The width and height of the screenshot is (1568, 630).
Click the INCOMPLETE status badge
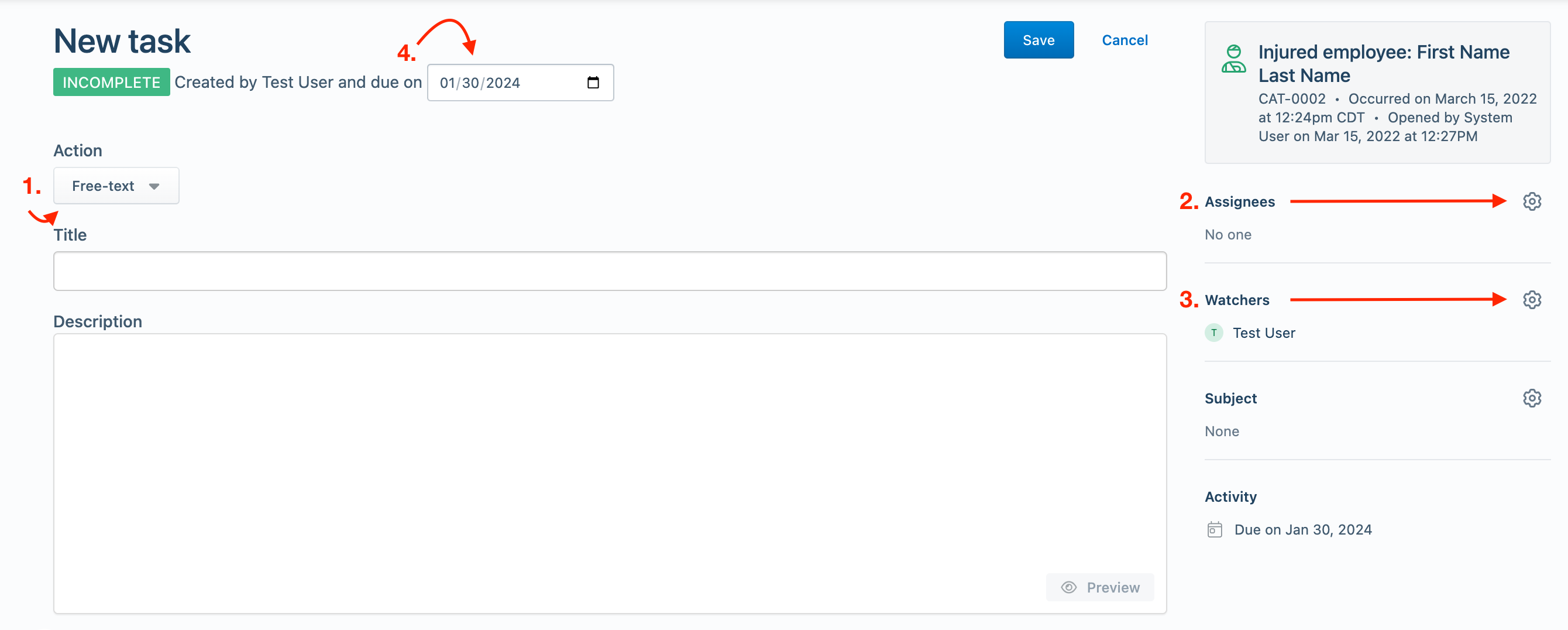[111, 82]
